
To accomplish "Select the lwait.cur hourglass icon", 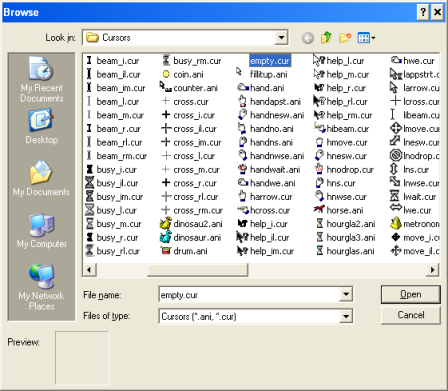I will 395,196.
